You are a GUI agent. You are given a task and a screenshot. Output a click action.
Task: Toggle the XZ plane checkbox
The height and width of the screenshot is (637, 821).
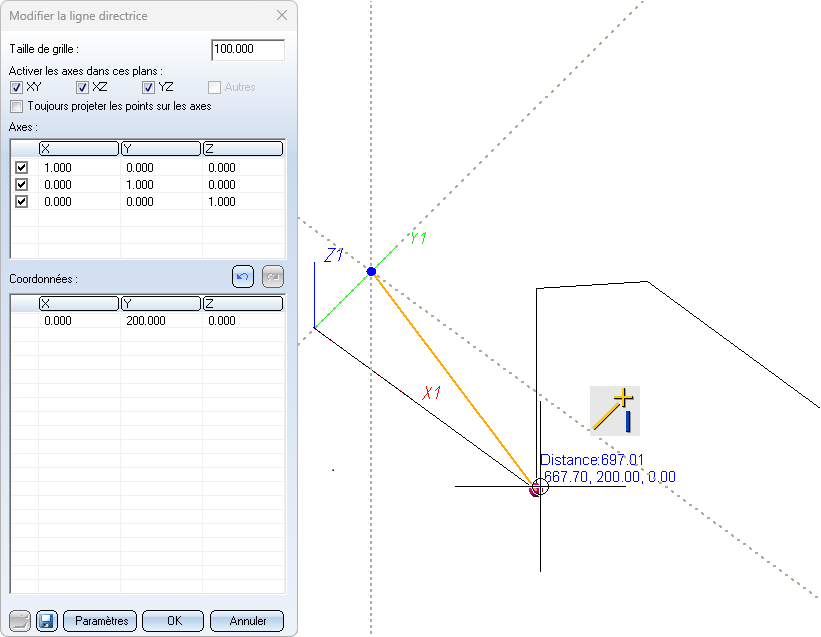coord(83,88)
